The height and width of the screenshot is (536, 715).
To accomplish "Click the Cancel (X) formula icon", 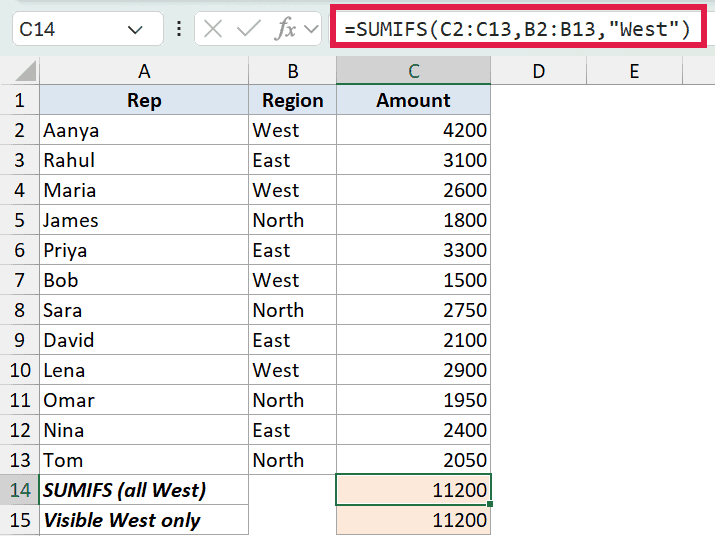I will pyautogui.click(x=213, y=30).
